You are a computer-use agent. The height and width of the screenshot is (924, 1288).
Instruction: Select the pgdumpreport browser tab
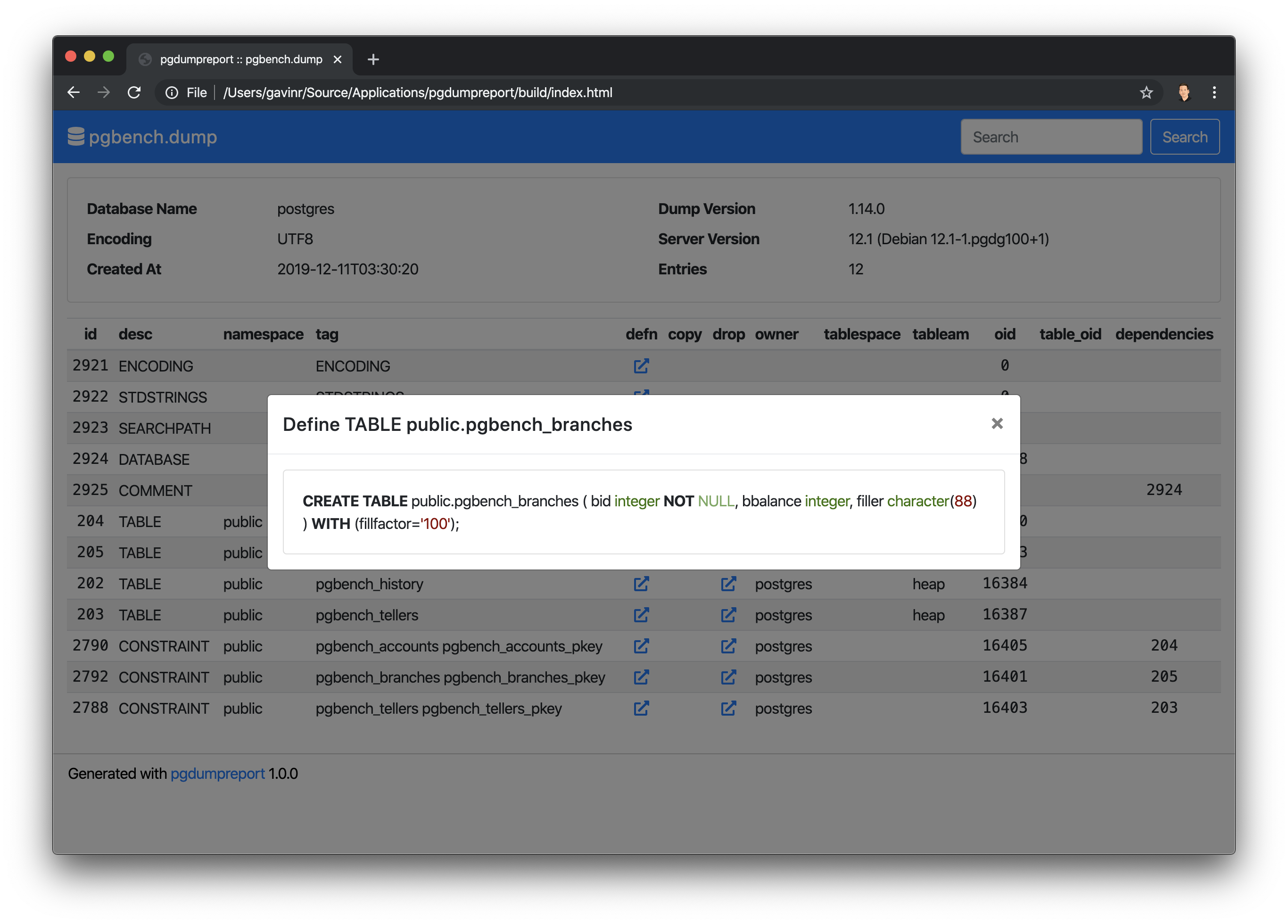coord(241,59)
